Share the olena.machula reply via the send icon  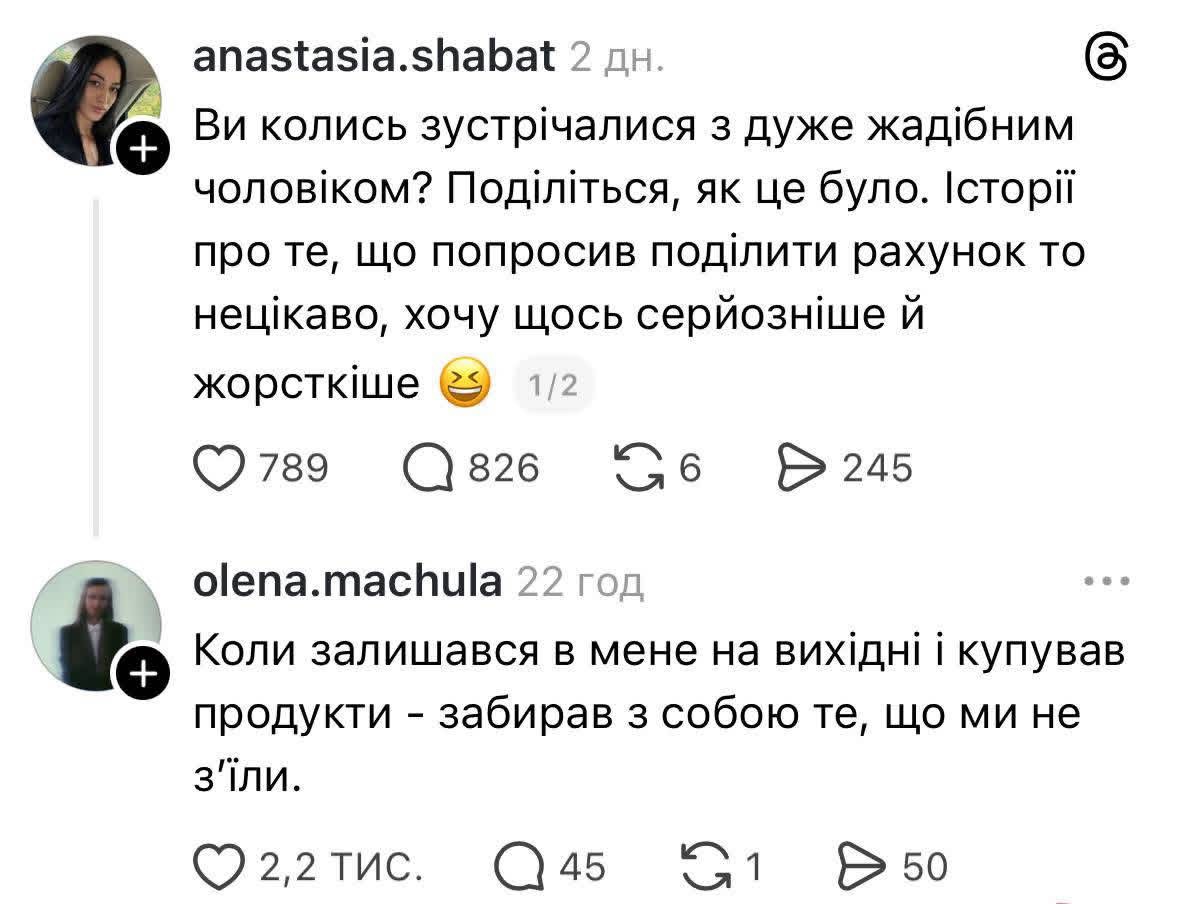click(862, 866)
